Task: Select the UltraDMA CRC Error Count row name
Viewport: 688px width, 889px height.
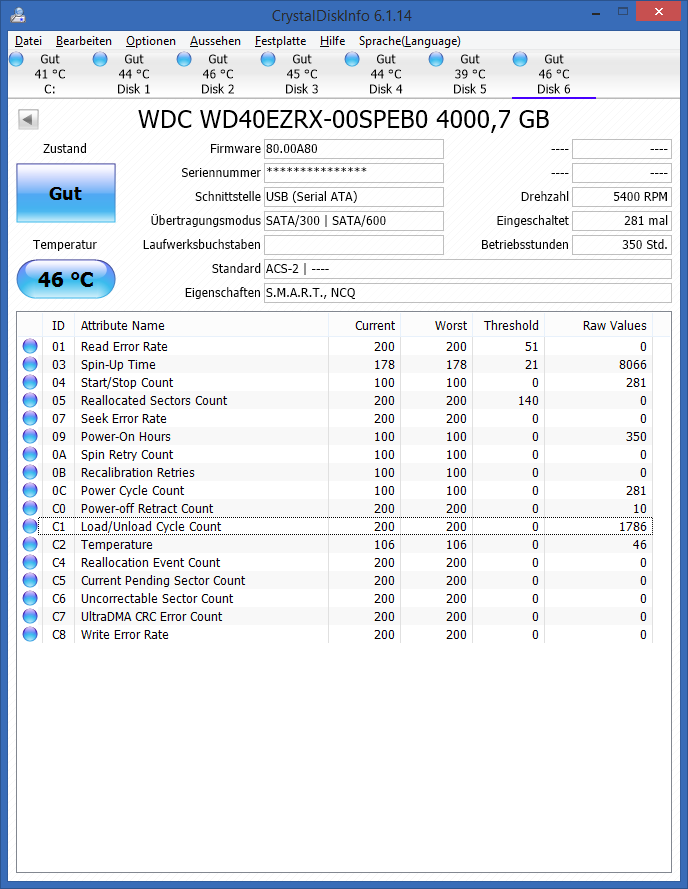Action: (x=151, y=616)
